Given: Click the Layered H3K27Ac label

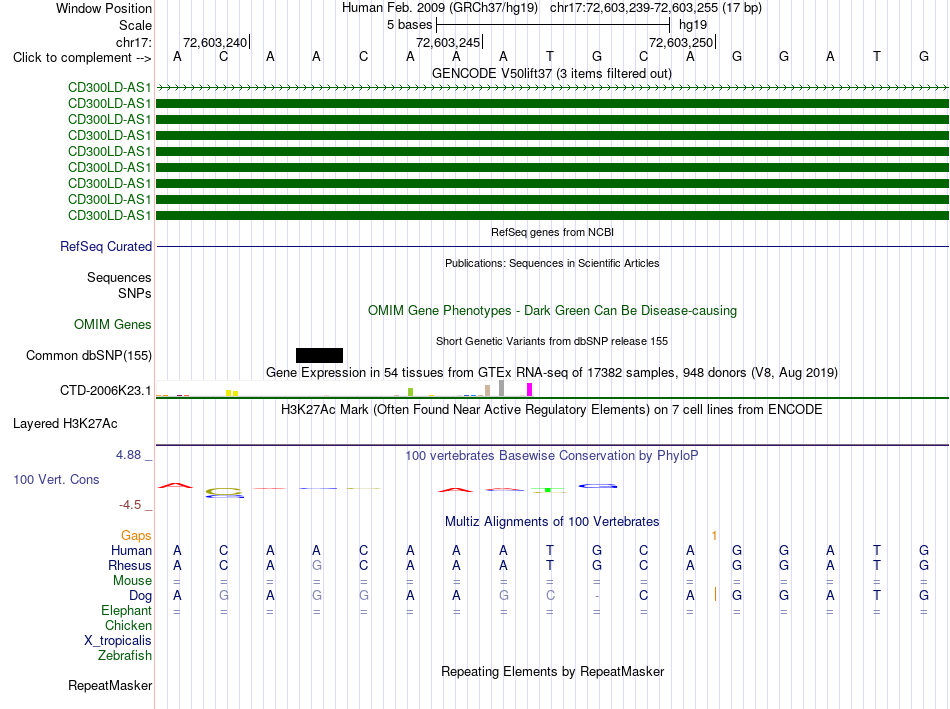Looking at the screenshot, I should (x=65, y=424).
